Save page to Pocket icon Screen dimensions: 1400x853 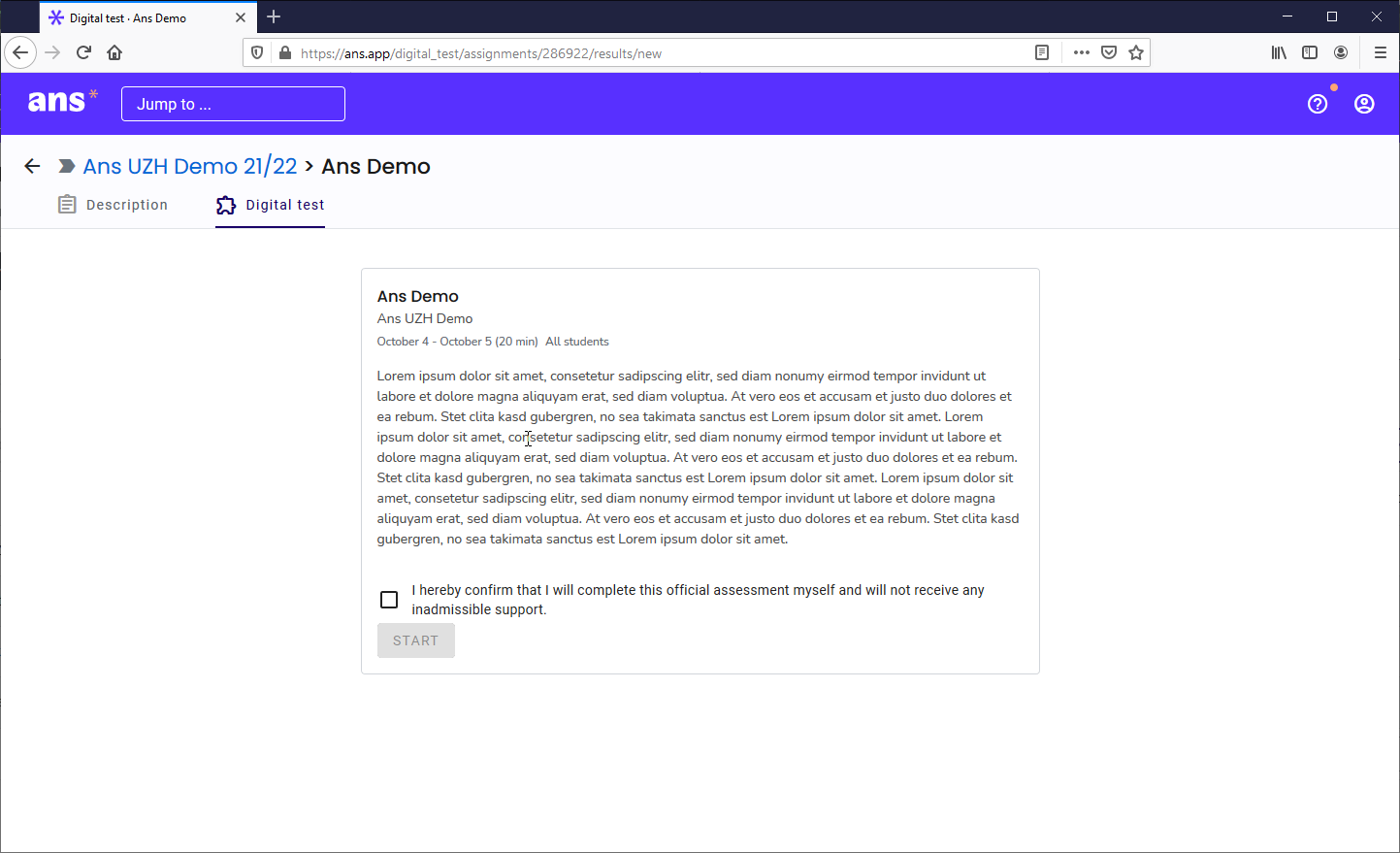pos(1109,52)
